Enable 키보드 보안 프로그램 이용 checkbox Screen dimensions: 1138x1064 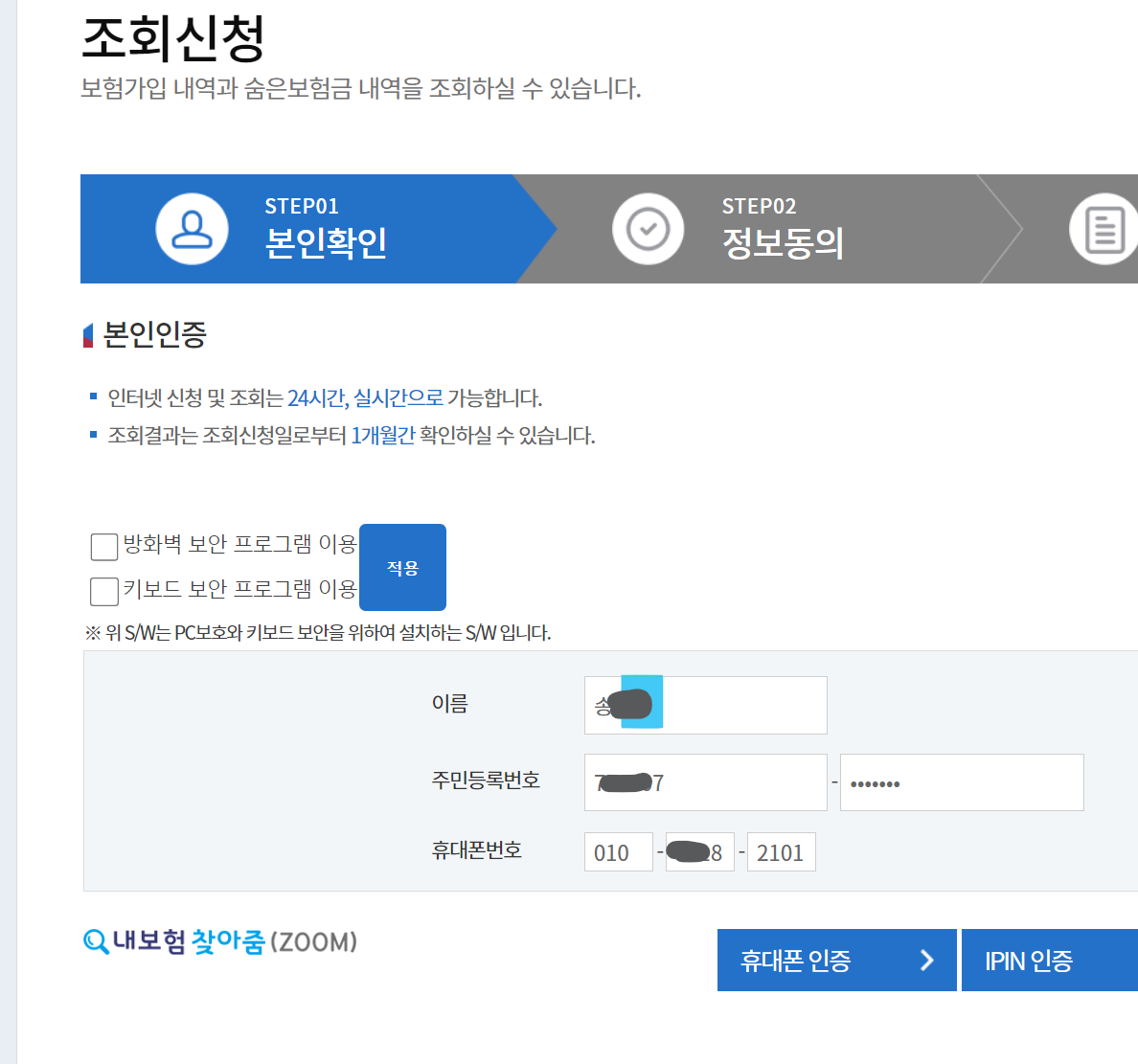[x=104, y=591]
